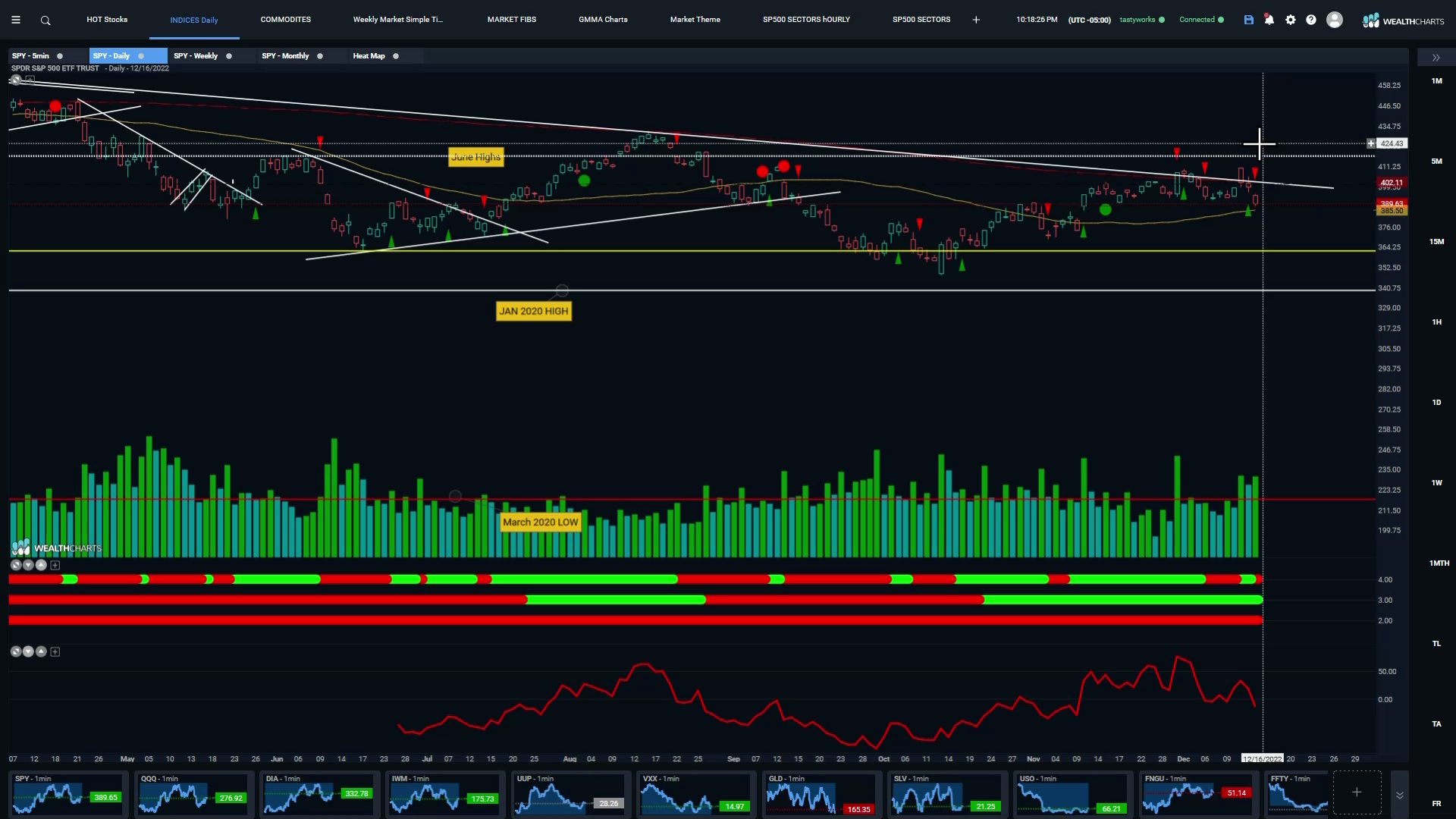
Task: Toggle the dot on the Heat Map tab
Action: tap(396, 56)
